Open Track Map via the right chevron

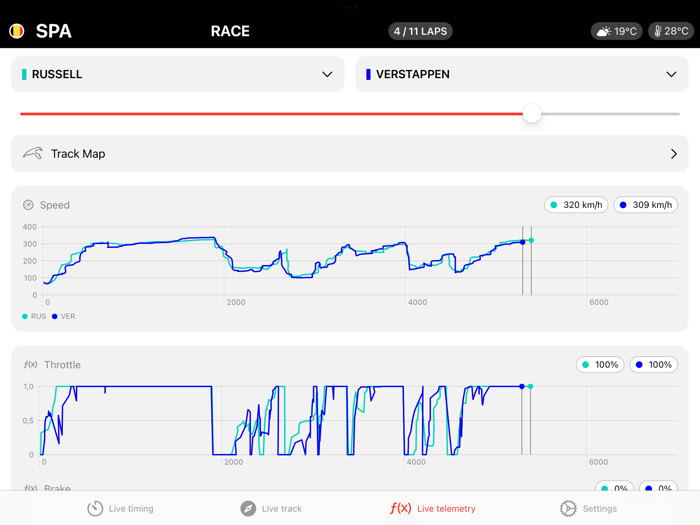674,154
